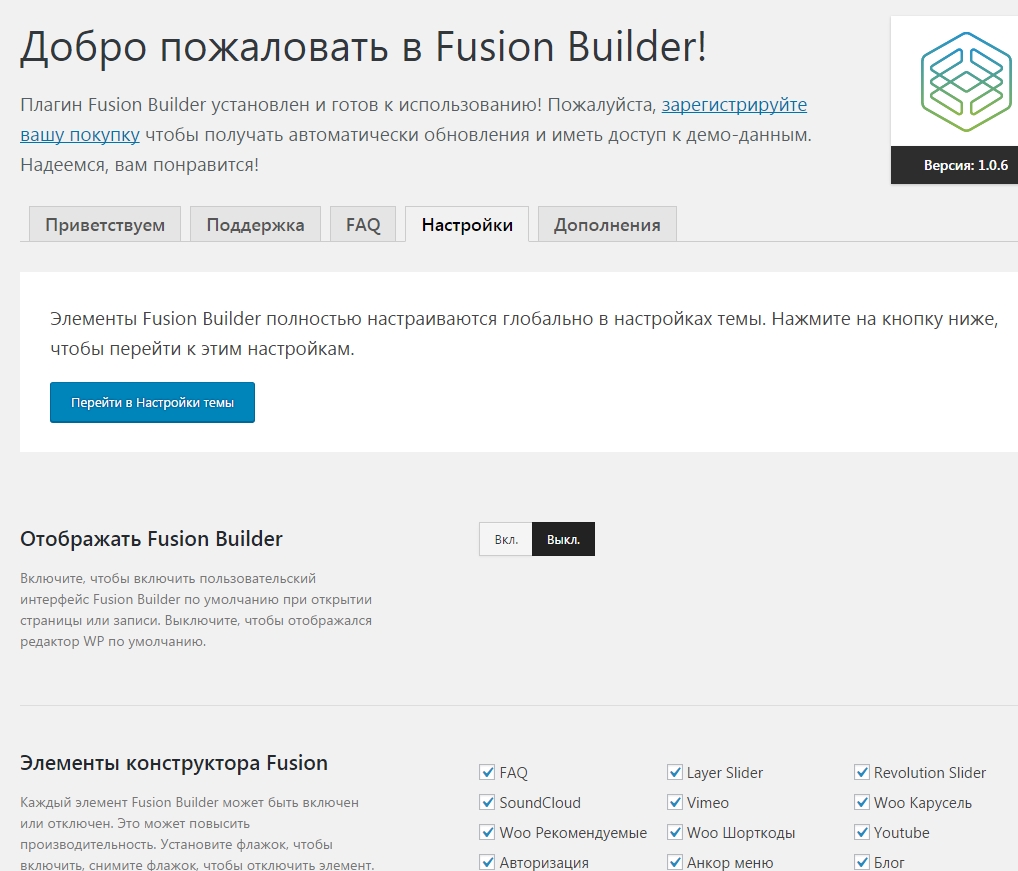The height and width of the screenshot is (871, 1018).
Task: Disable Woo Рекомендуемые element
Action: point(487,832)
